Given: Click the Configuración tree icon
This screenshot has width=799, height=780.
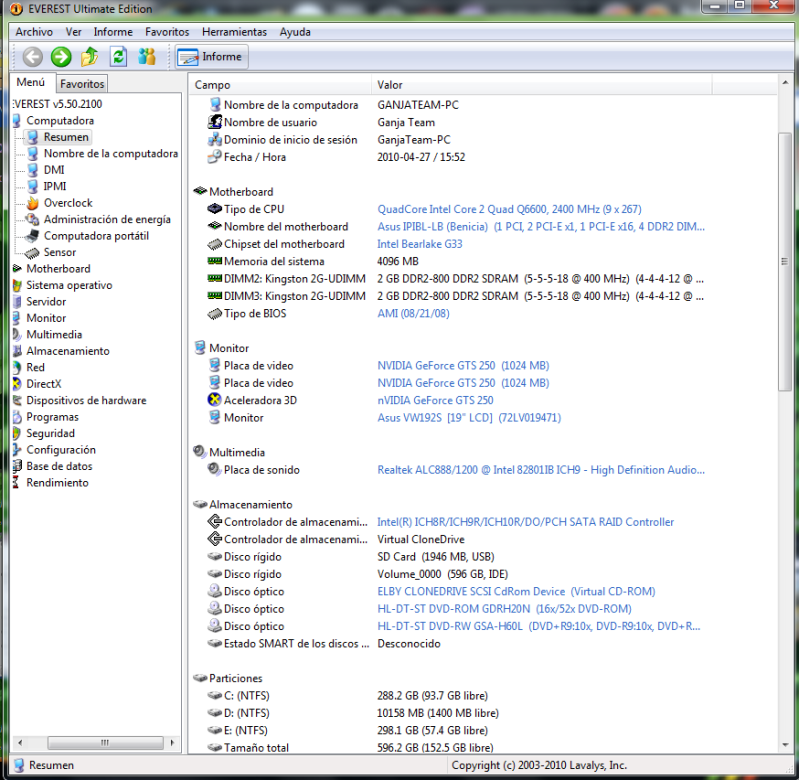Looking at the screenshot, I should pyautogui.click(x=16, y=450).
